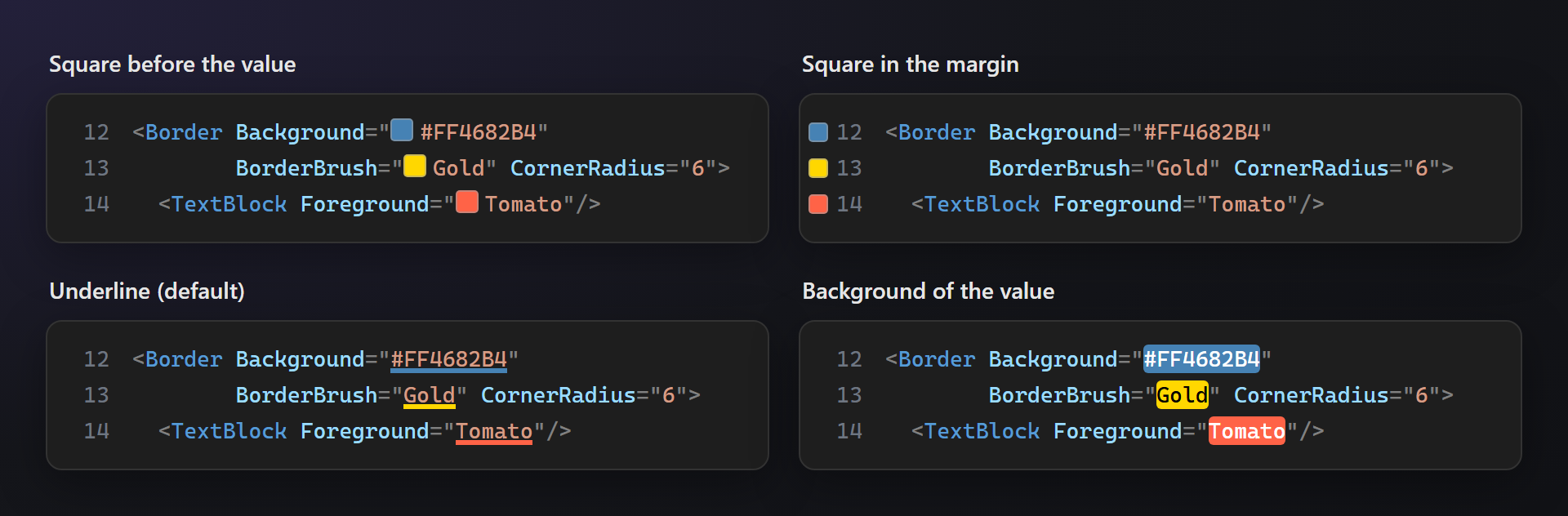Click the TextBlock tag in the Underline panel
The width and height of the screenshot is (1568, 516).
[229, 431]
